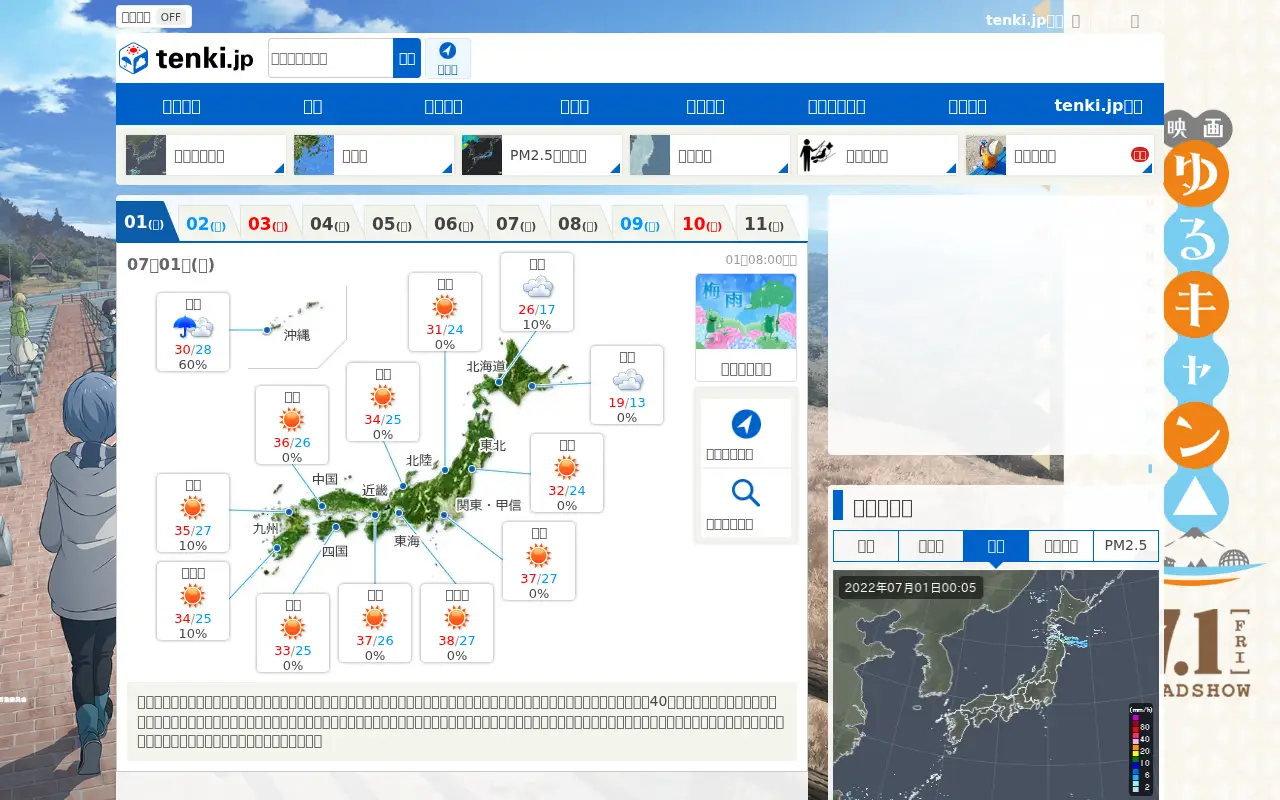The image size is (1280, 800).
Task: Select the 北海道 label on the map
Action: point(486,366)
